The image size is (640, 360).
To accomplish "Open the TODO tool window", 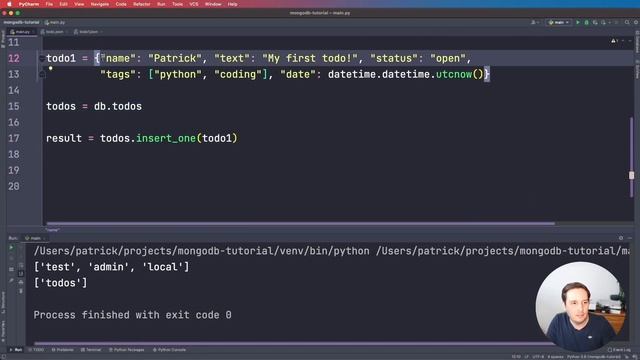I will (36, 350).
